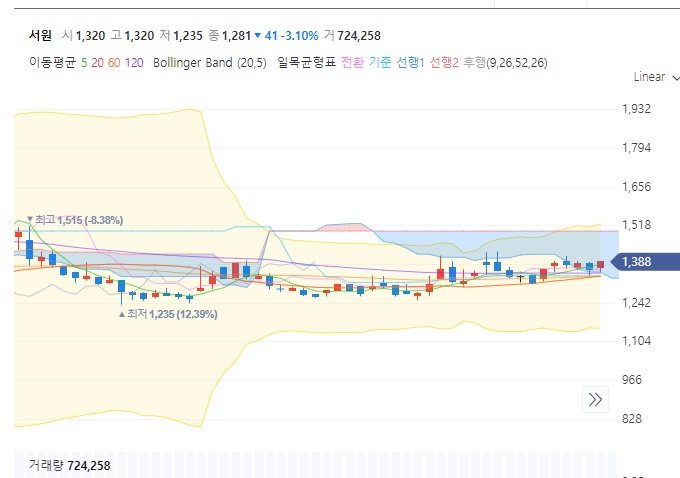
Task: Click the 1,932 axis price label
Action: (636, 108)
